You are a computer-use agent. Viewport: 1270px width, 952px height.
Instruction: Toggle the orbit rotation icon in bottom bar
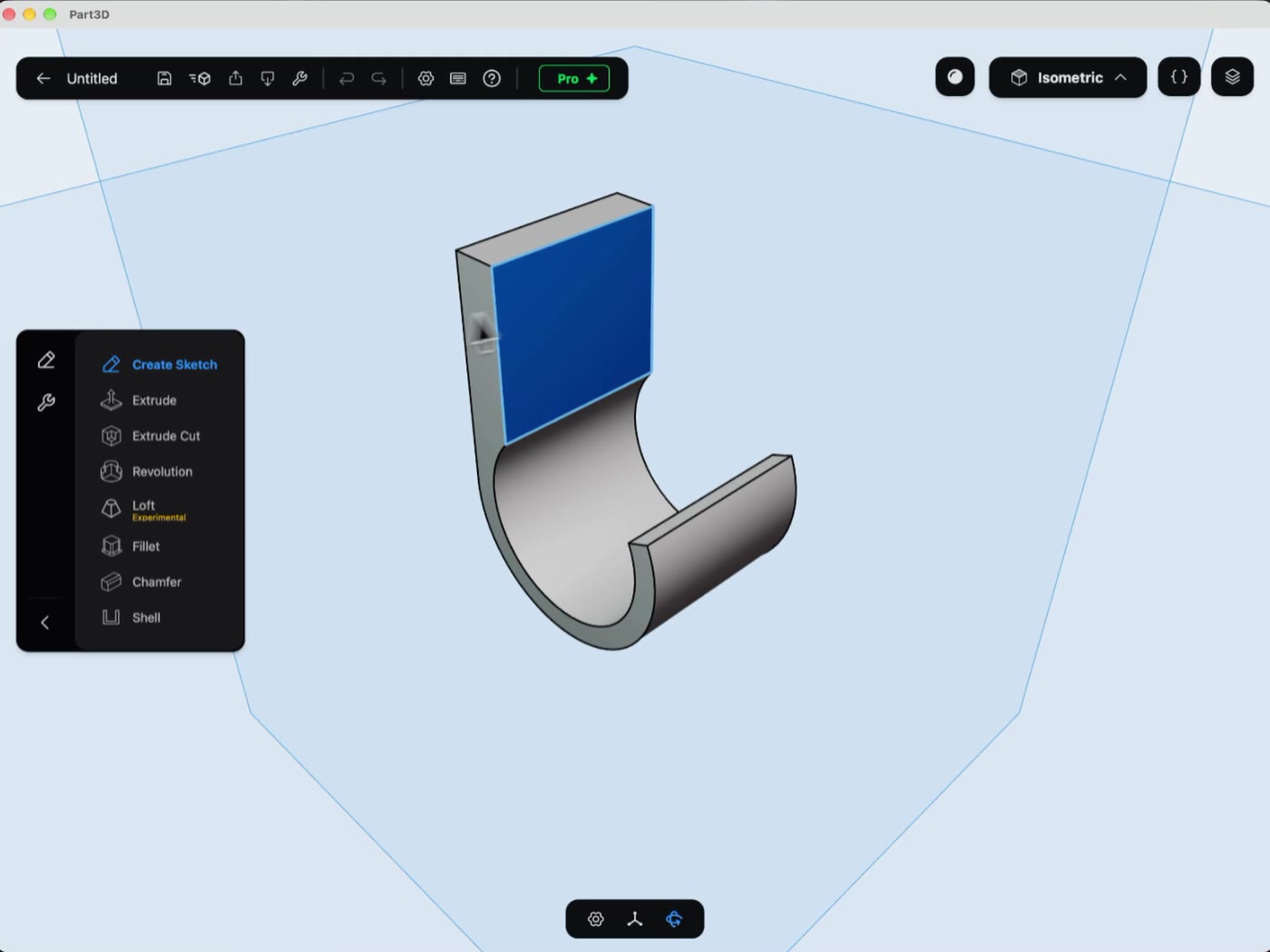(674, 919)
